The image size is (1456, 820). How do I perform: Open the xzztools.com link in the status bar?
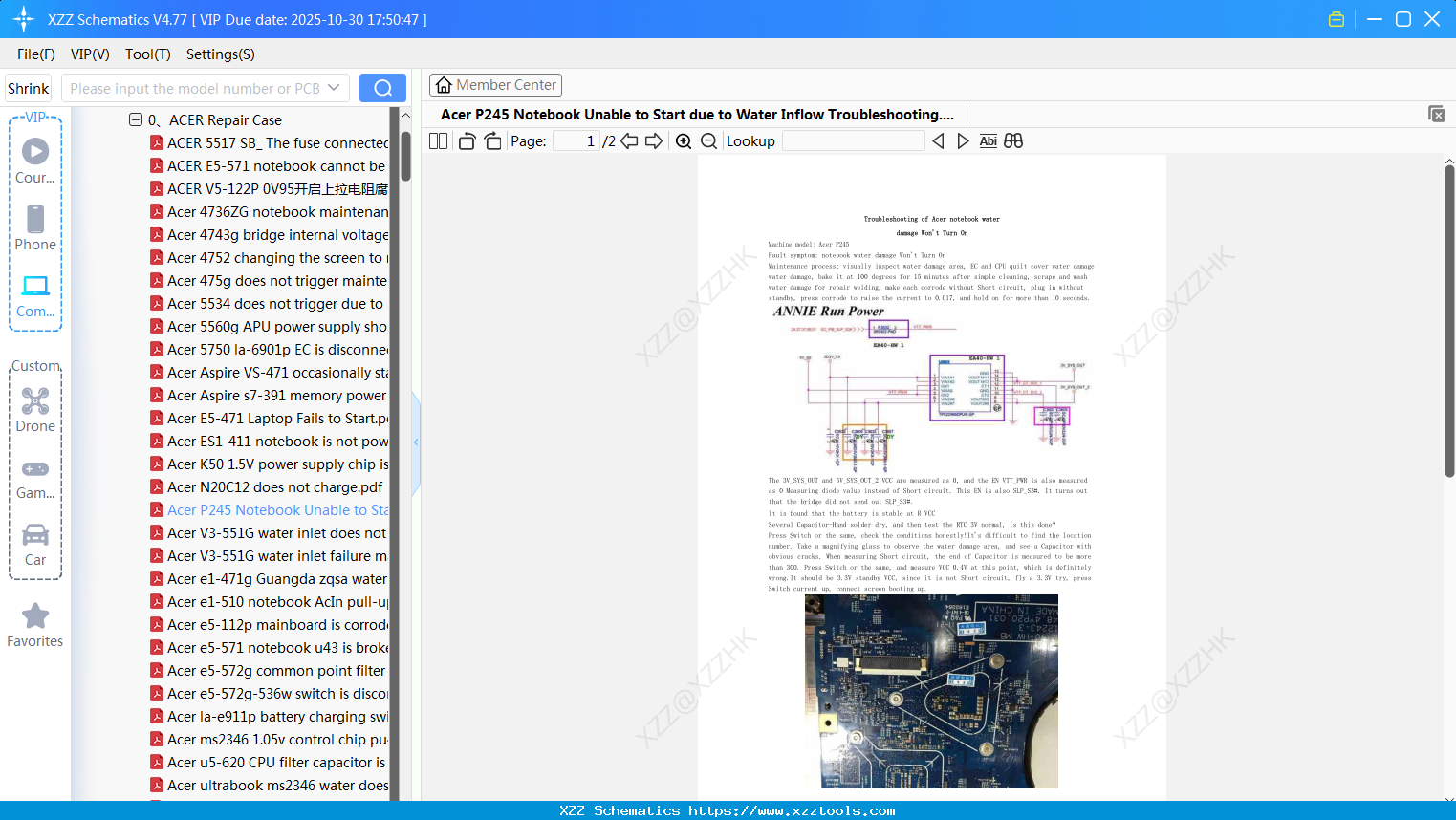tap(792, 810)
